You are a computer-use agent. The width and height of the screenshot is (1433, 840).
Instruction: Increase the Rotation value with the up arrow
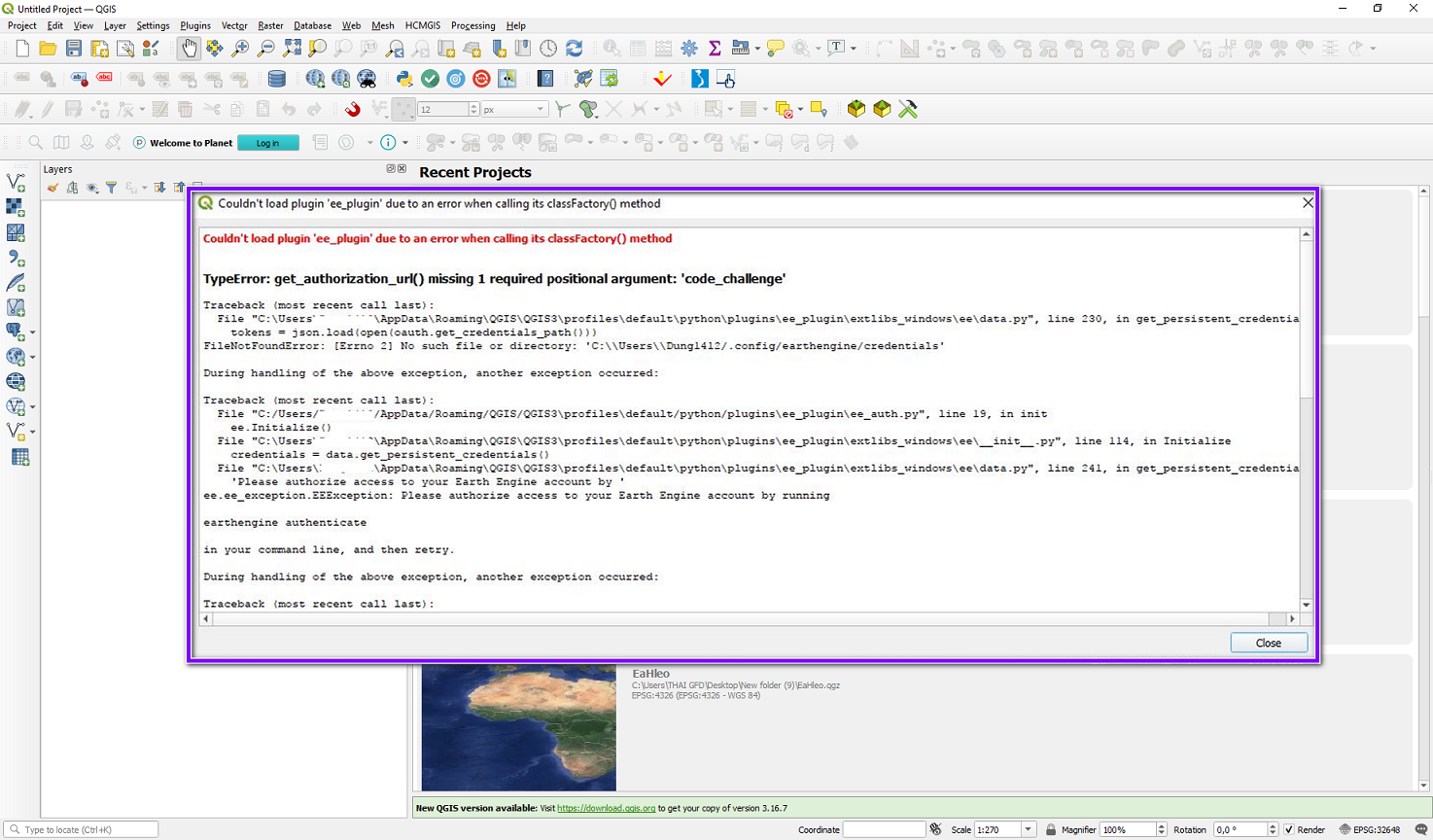point(1272,825)
